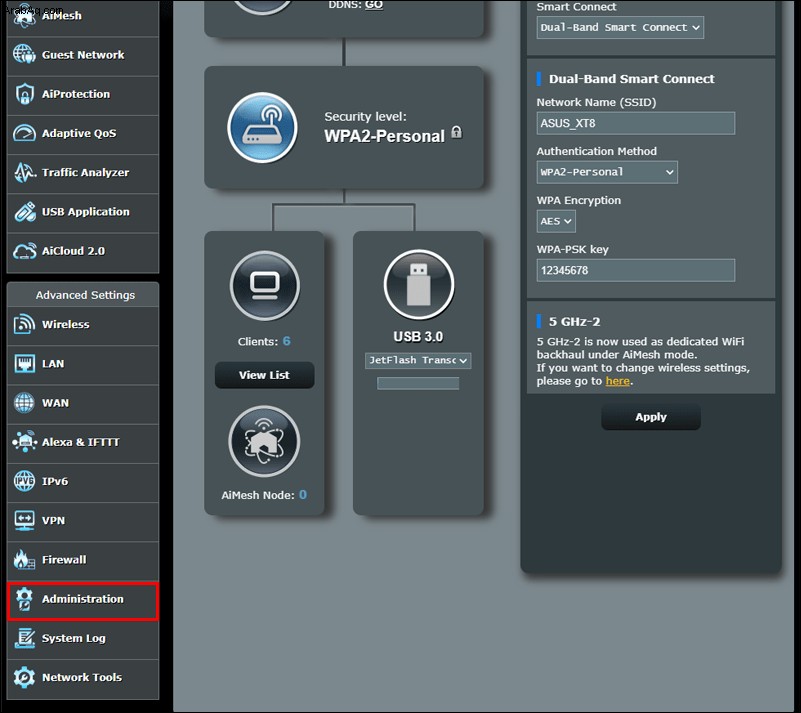This screenshot has height=713, width=801.
Task: Click the Administration gear icon
Action: (x=24, y=599)
